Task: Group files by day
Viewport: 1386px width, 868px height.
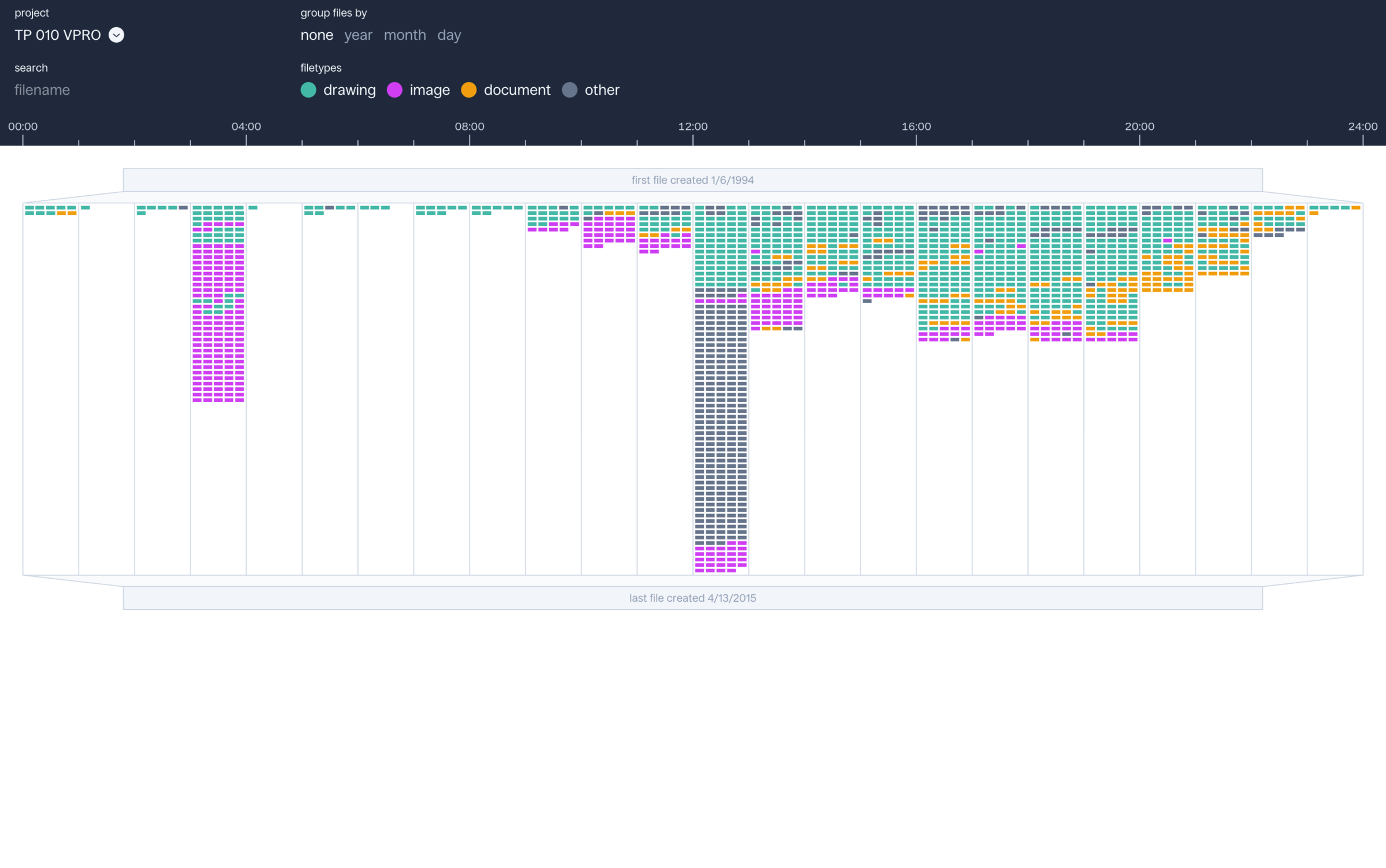Action: click(x=449, y=35)
